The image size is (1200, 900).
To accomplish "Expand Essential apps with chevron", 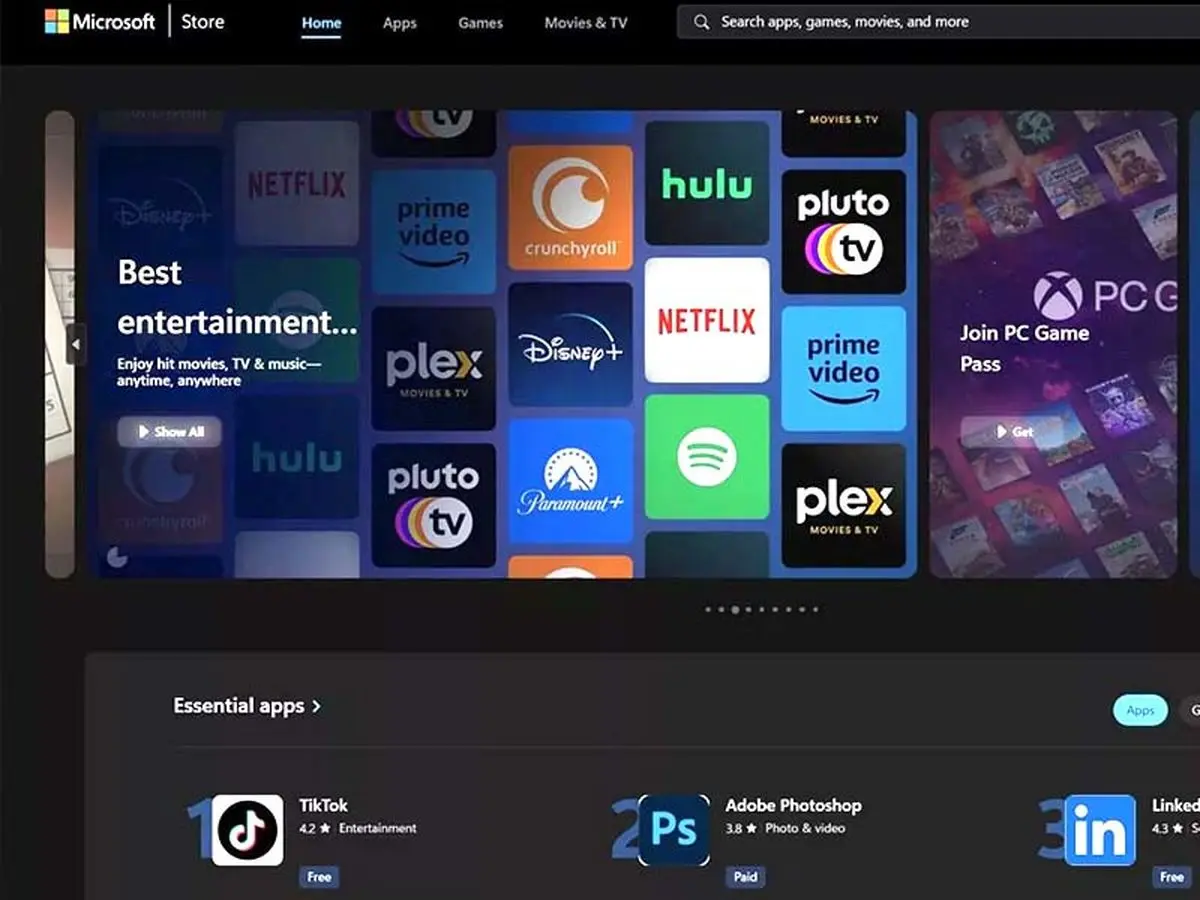I will (x=316, y=706).
